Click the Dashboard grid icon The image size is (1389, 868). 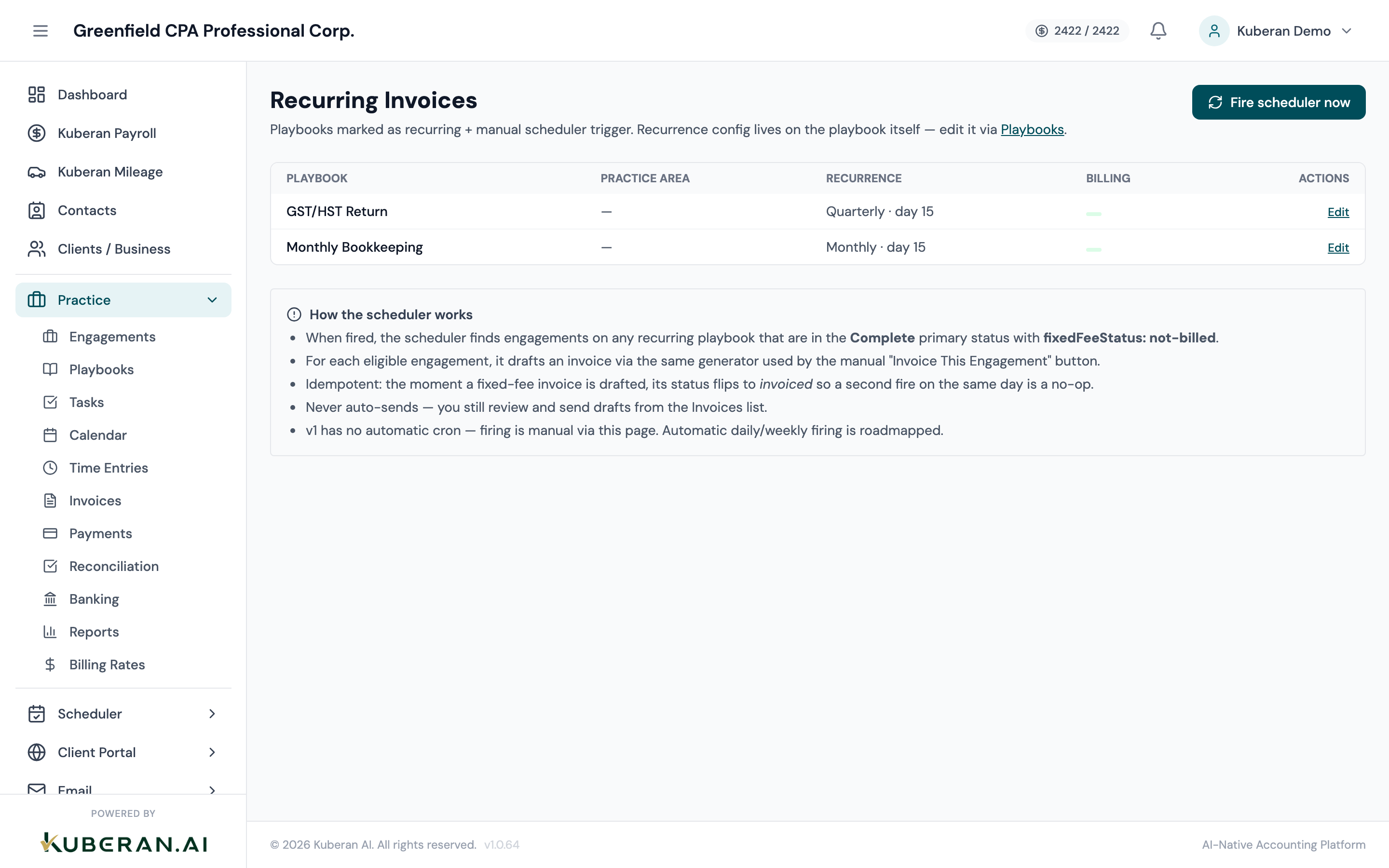tap(37, 95)
